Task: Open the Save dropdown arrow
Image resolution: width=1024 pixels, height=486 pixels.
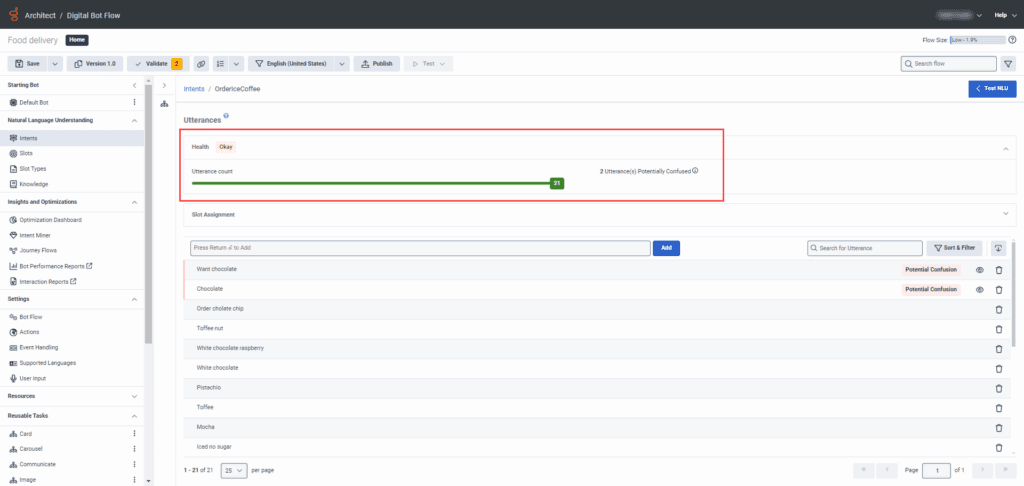Action: [x=55, y=63]
